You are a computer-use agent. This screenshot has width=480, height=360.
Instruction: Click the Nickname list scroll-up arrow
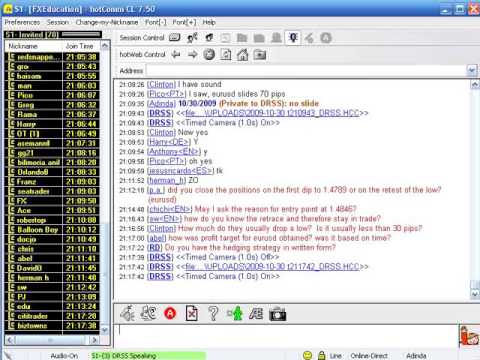click(105, 46)
